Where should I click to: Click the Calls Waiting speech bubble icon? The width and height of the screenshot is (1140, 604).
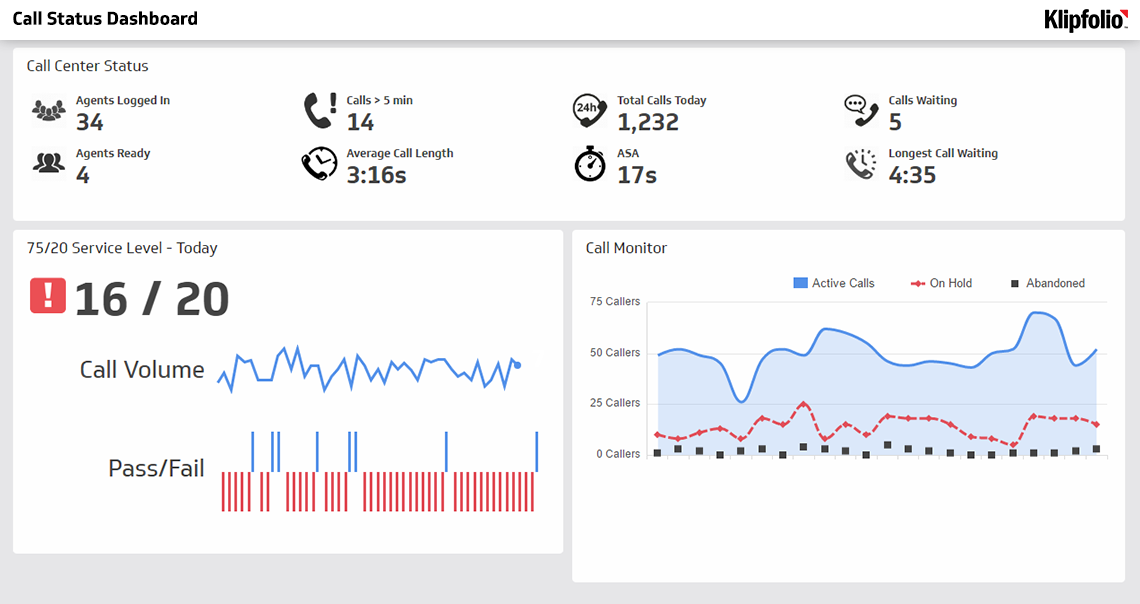[860, 110]
